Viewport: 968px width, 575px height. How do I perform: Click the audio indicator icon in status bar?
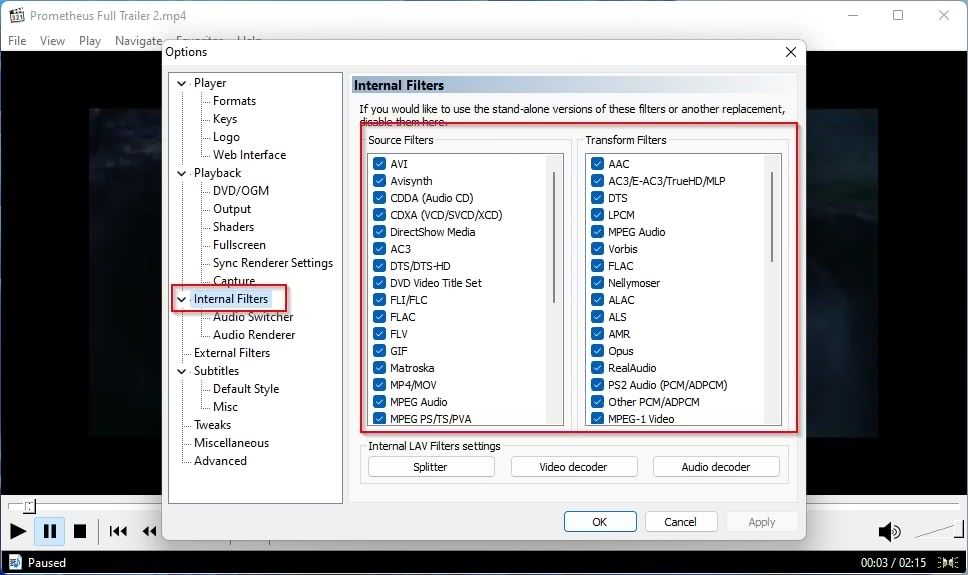click(948, 563)
